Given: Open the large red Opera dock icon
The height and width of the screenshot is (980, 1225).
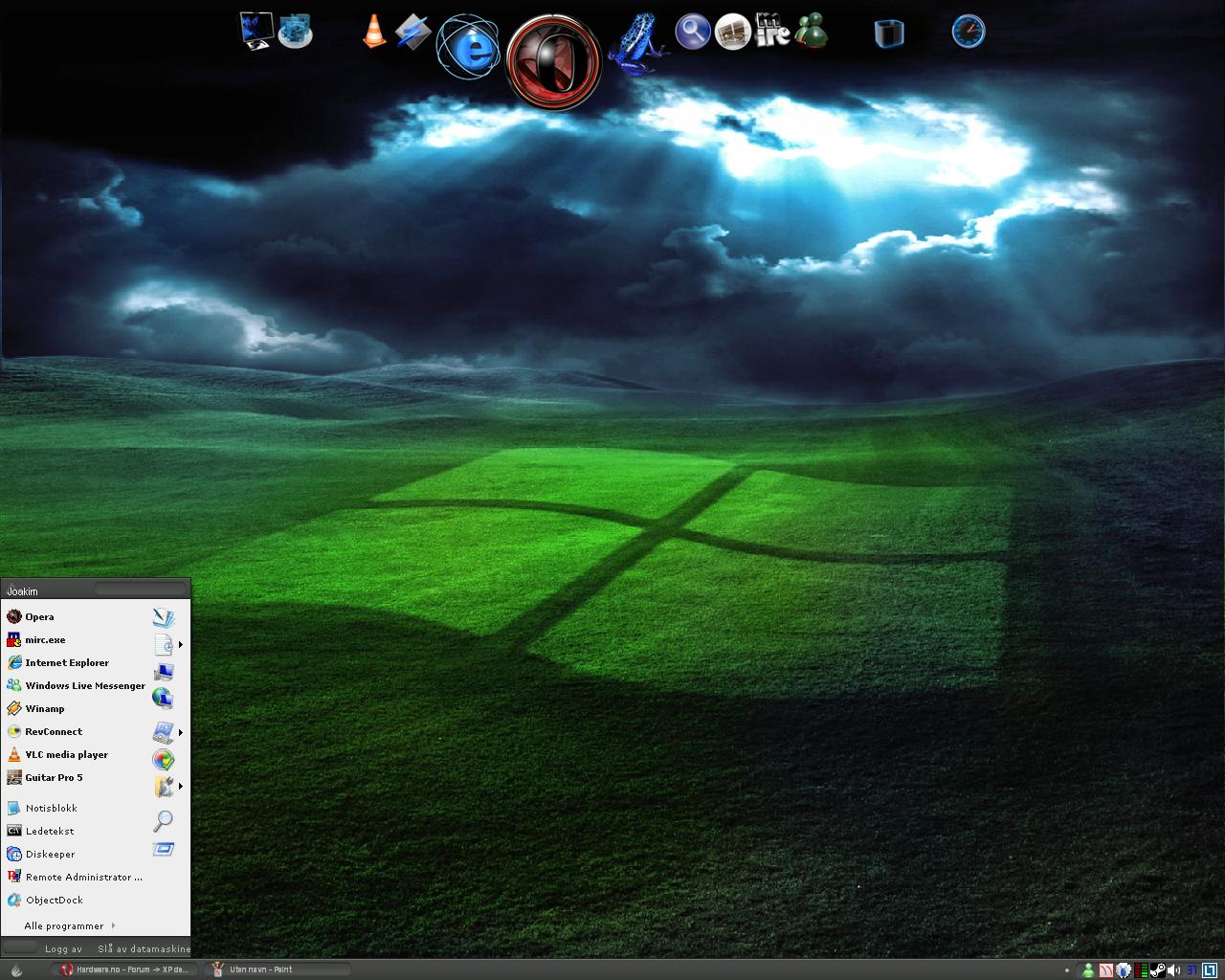Looking at the screenshot, I should pyautogui.click(x=553, y=61).
